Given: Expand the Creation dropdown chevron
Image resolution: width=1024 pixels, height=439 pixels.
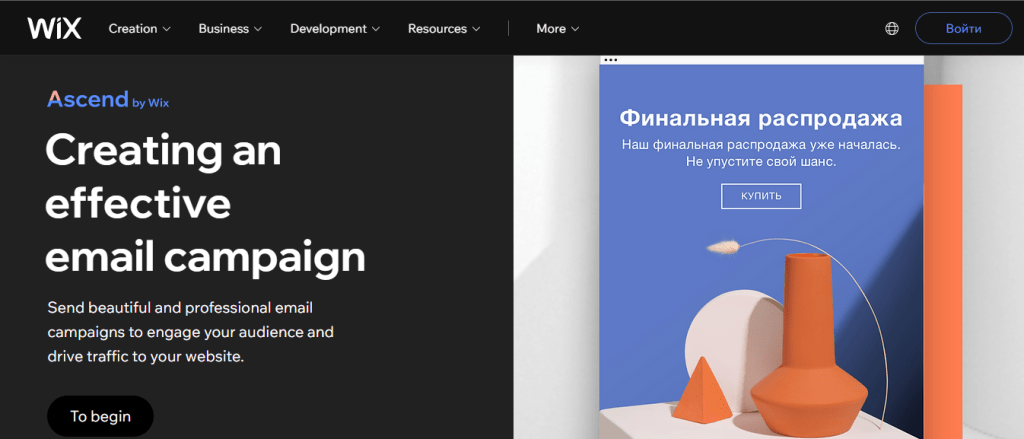Looking at the screenshot, I should click(x=167, y=29).
